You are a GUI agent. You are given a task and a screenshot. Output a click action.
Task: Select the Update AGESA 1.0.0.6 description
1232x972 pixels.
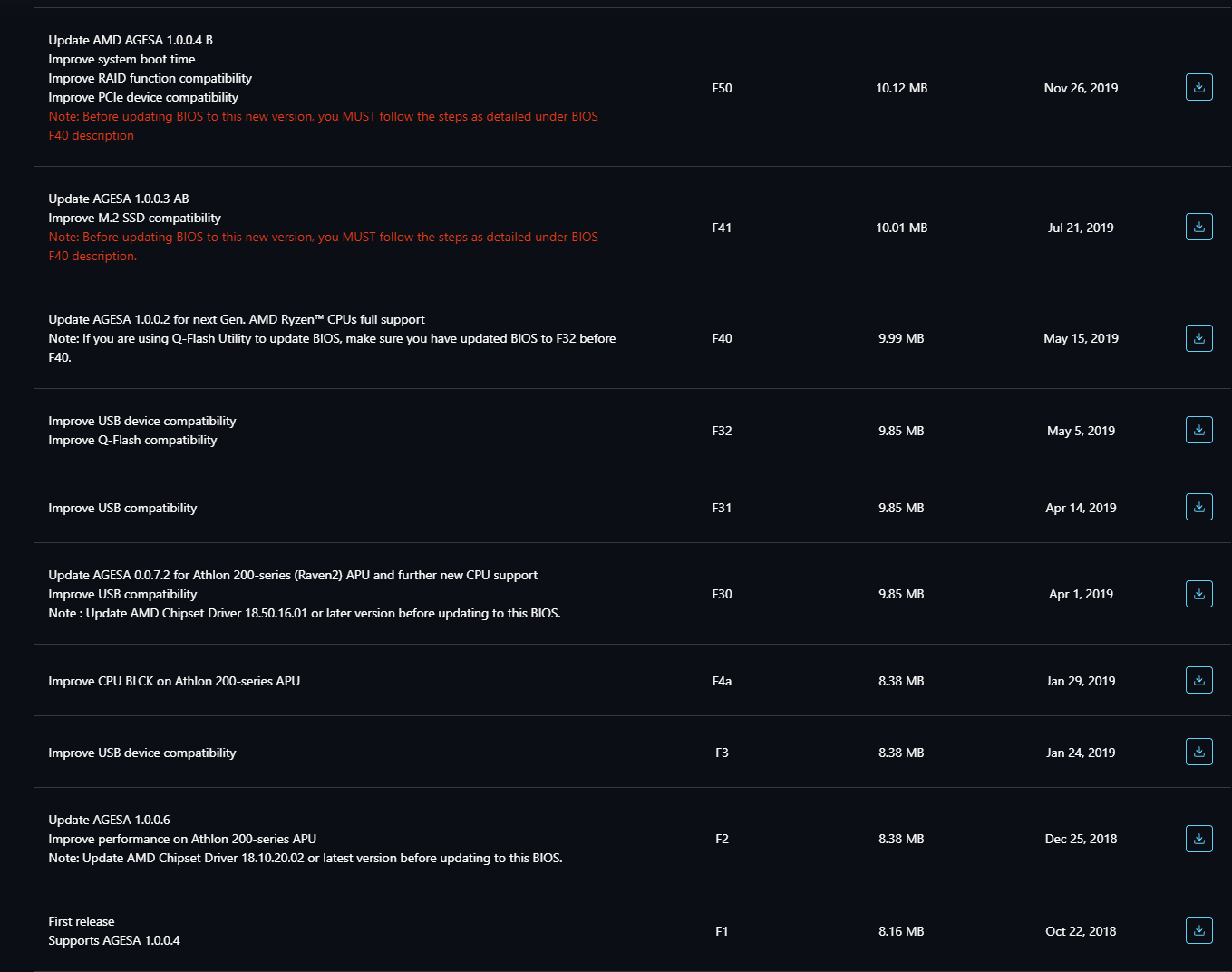click(109, 820)
